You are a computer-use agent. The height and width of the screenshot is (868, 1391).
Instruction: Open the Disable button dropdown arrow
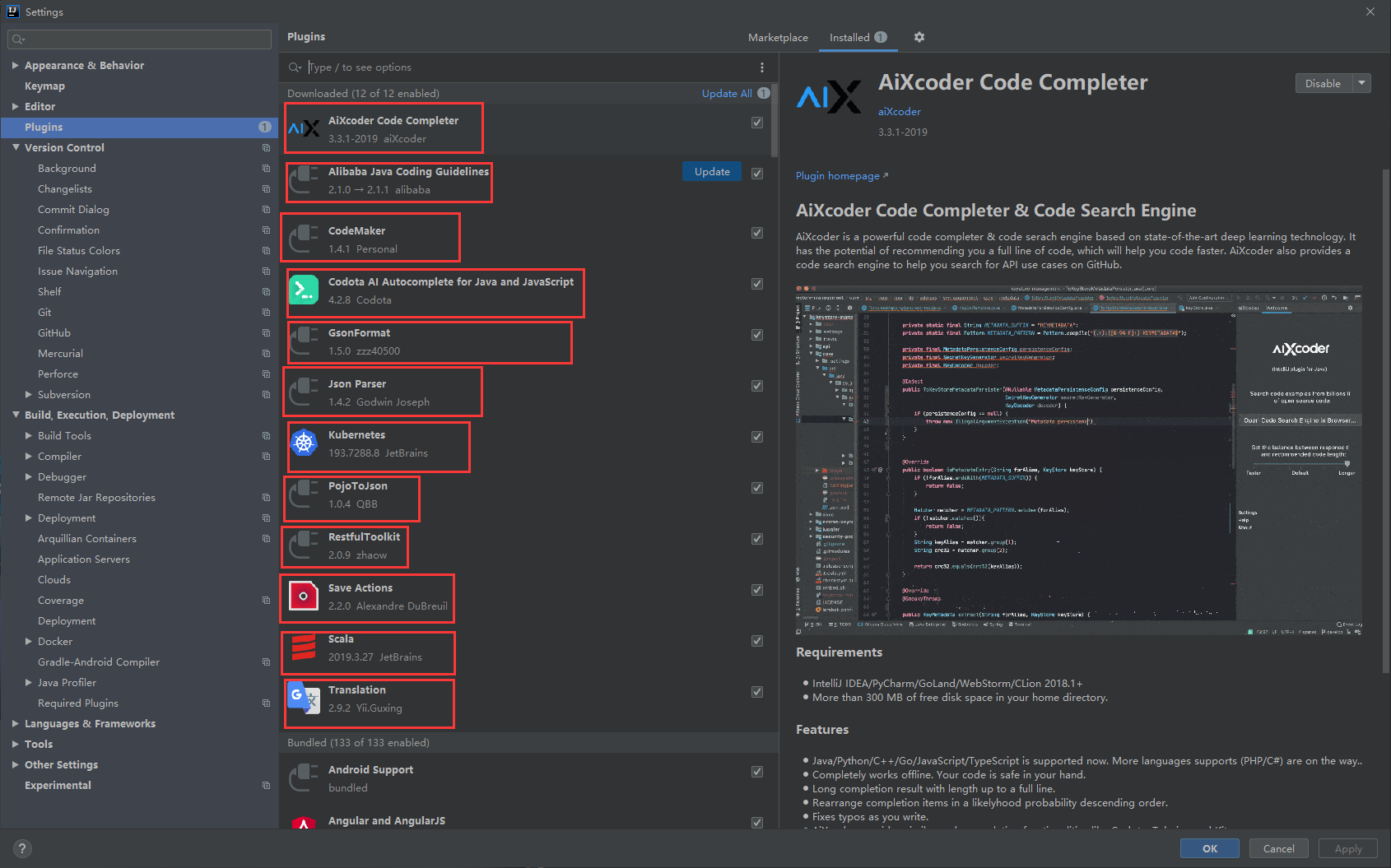pyautogui.click(x=1362, y=83)
